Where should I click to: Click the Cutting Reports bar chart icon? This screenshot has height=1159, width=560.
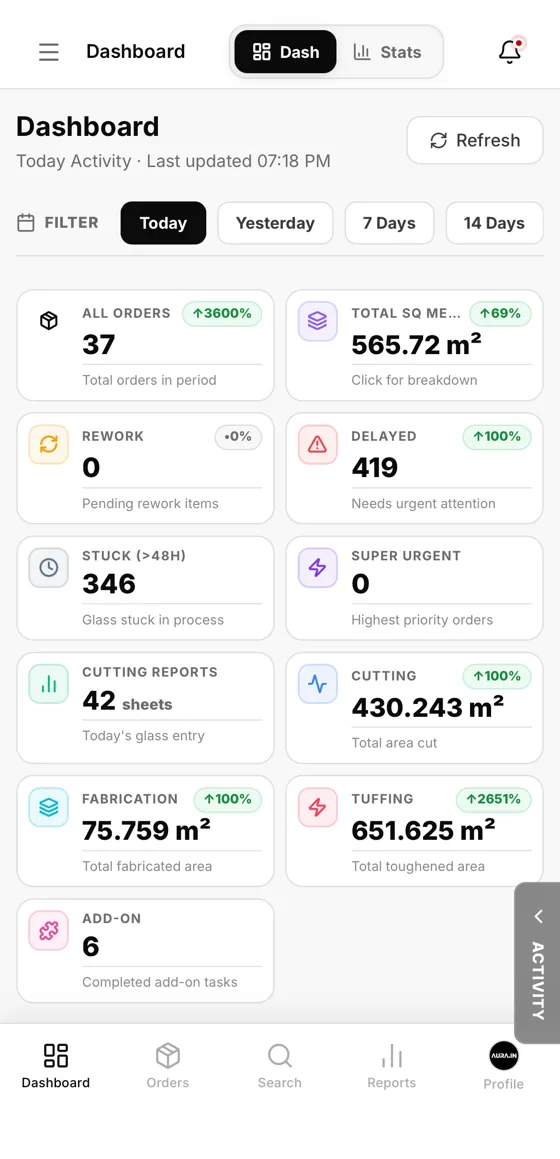click(x=49, y=684)
